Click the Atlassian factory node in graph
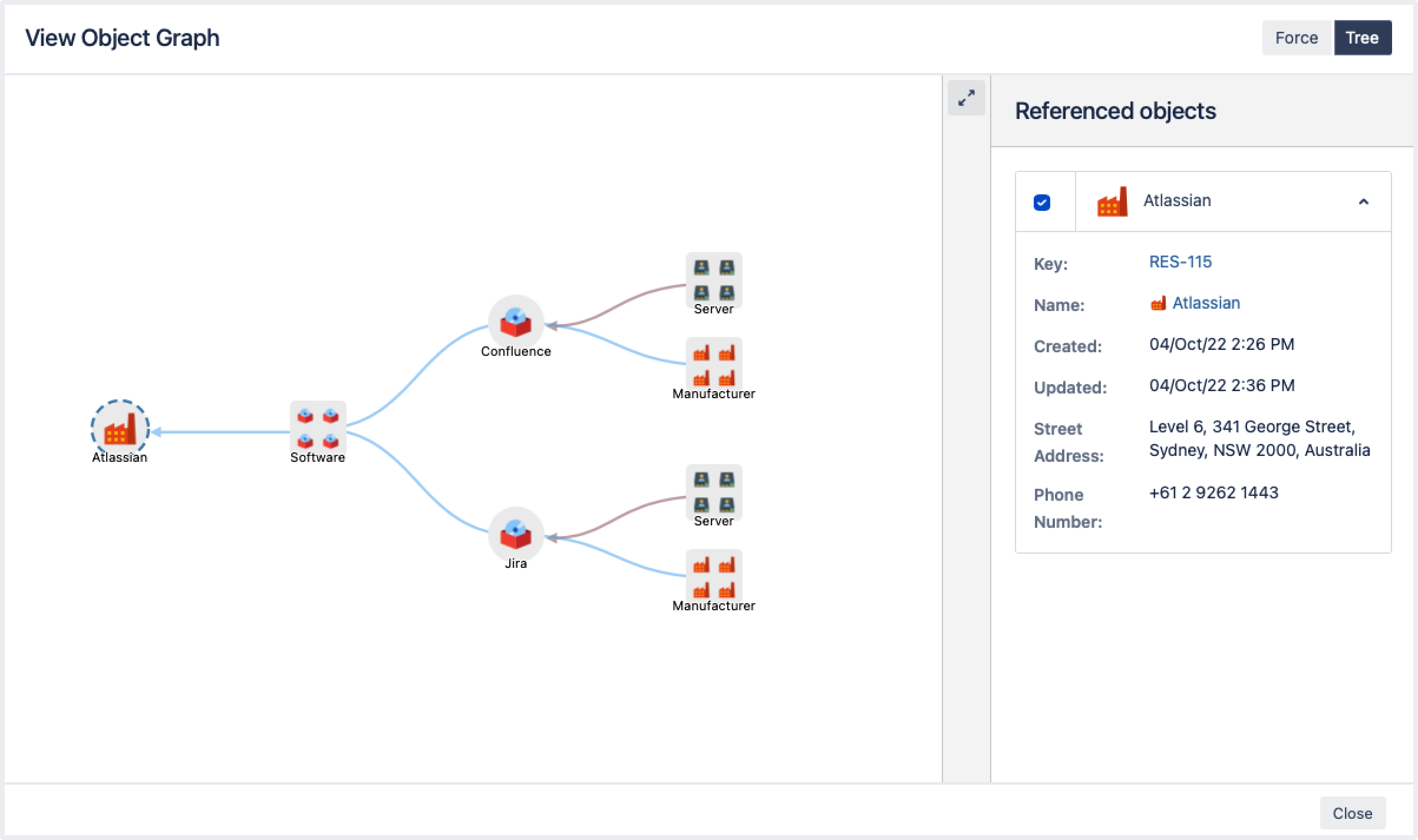Image resolution: width=1418 pixels, height=840 pixels. coord(120,429)
